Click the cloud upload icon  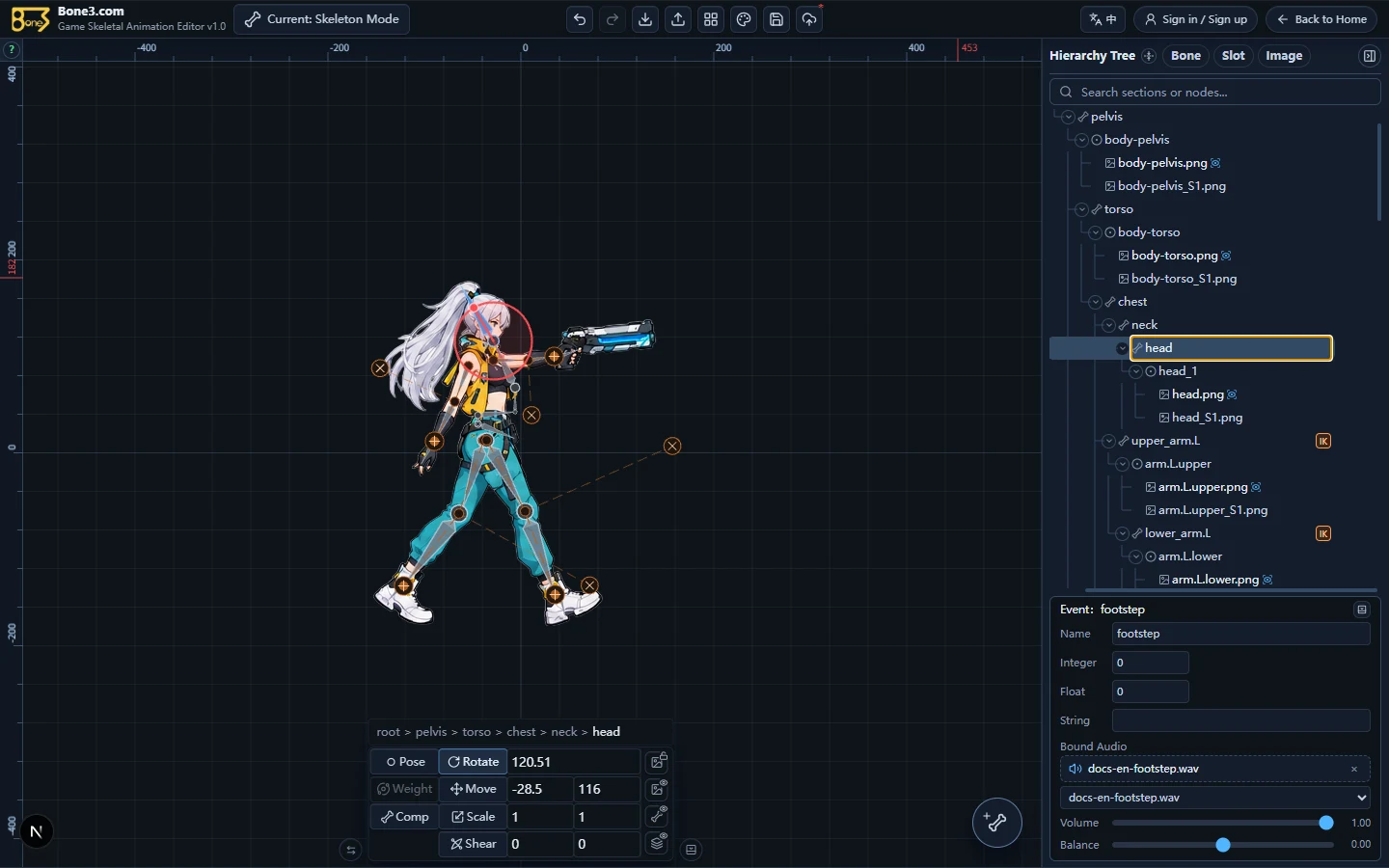coord(809,19)
